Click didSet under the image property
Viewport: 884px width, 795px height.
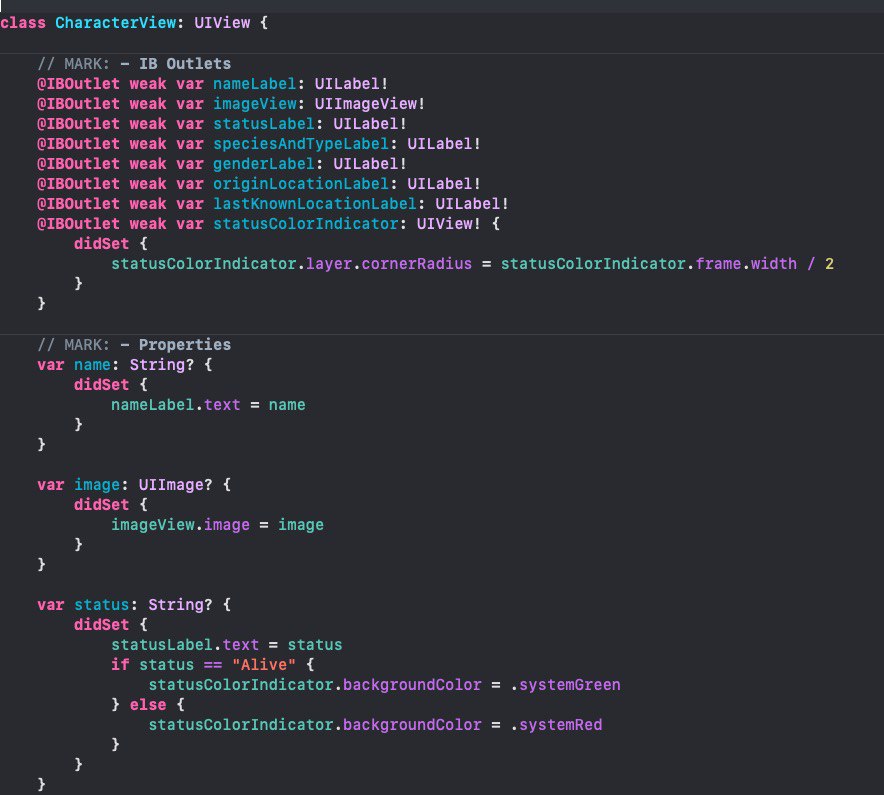pyautogui.click(x=101, y=505)
